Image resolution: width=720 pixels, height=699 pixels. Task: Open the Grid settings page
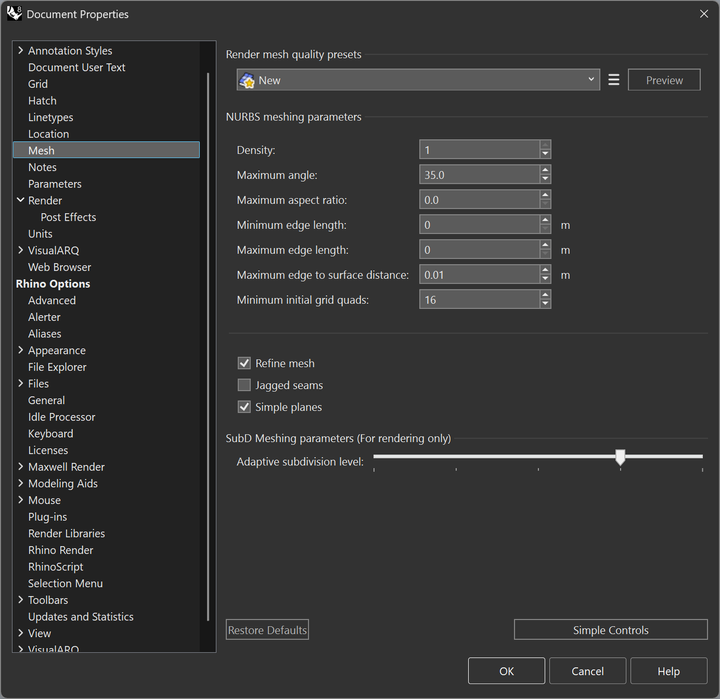pyautogui.click(x=38, y=84)
